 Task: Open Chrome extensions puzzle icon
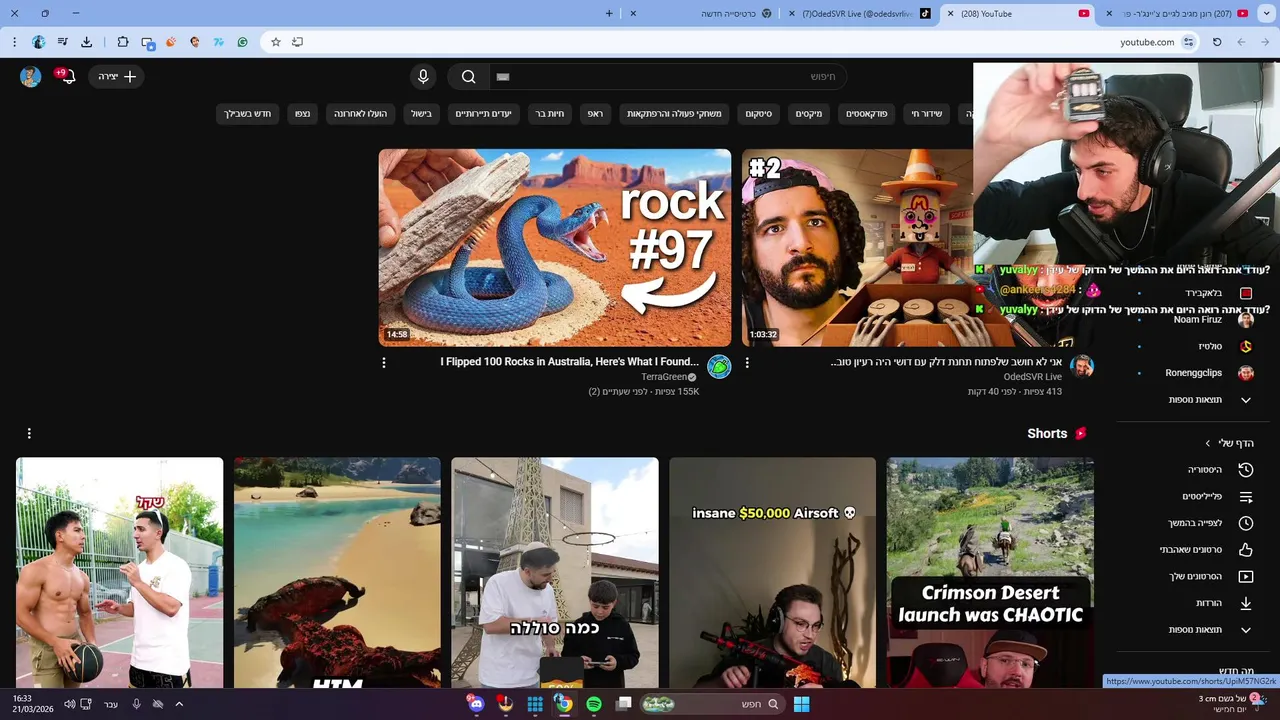[123, 42]
